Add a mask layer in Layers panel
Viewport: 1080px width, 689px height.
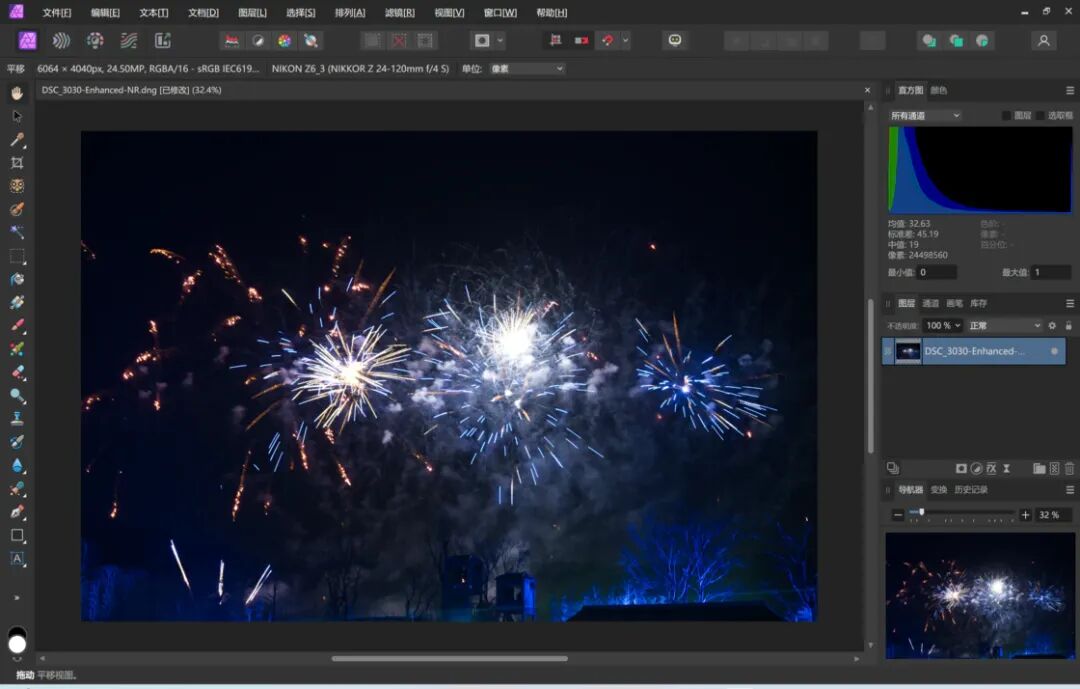click(961, 469)
